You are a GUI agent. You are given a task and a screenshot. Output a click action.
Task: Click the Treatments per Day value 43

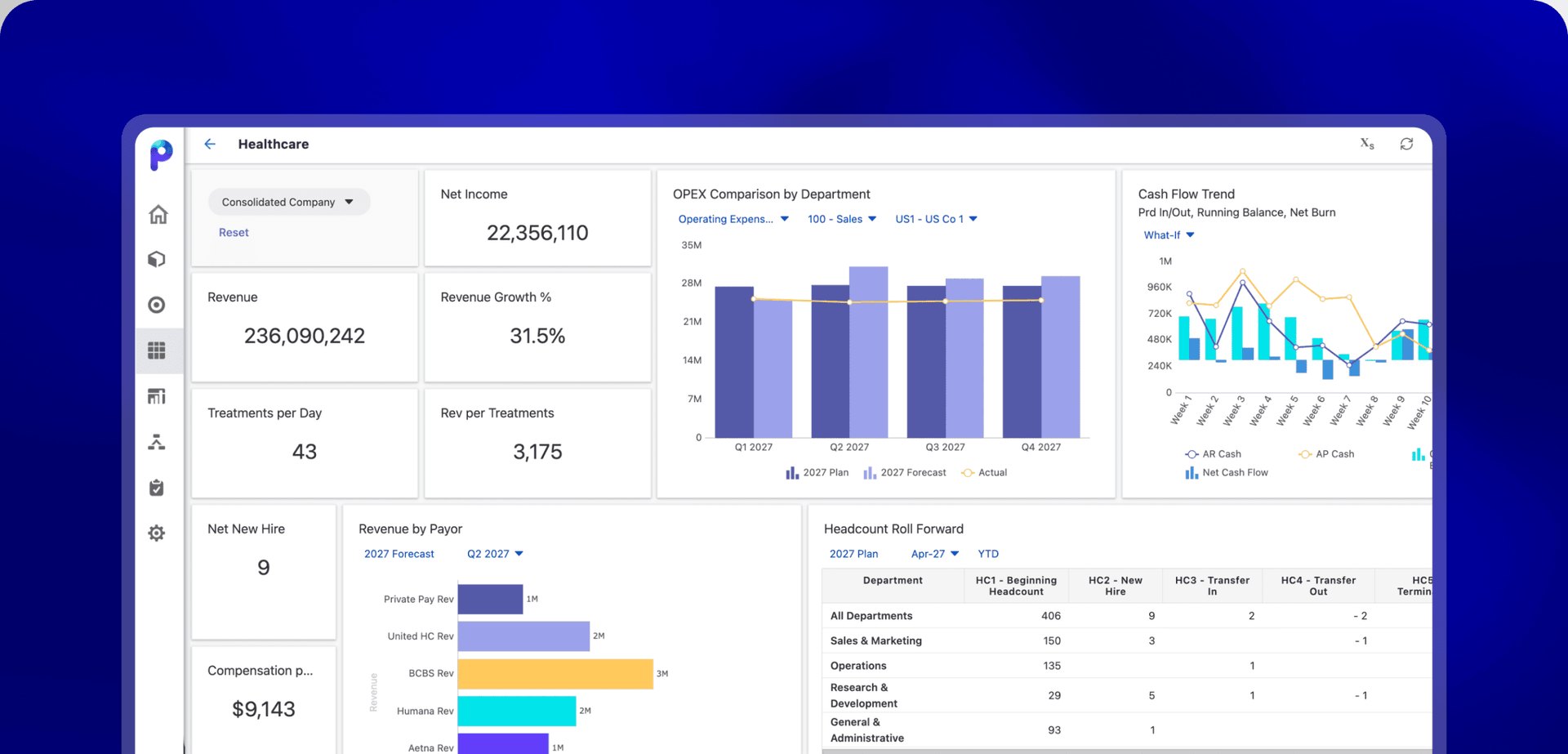[305, 452]
